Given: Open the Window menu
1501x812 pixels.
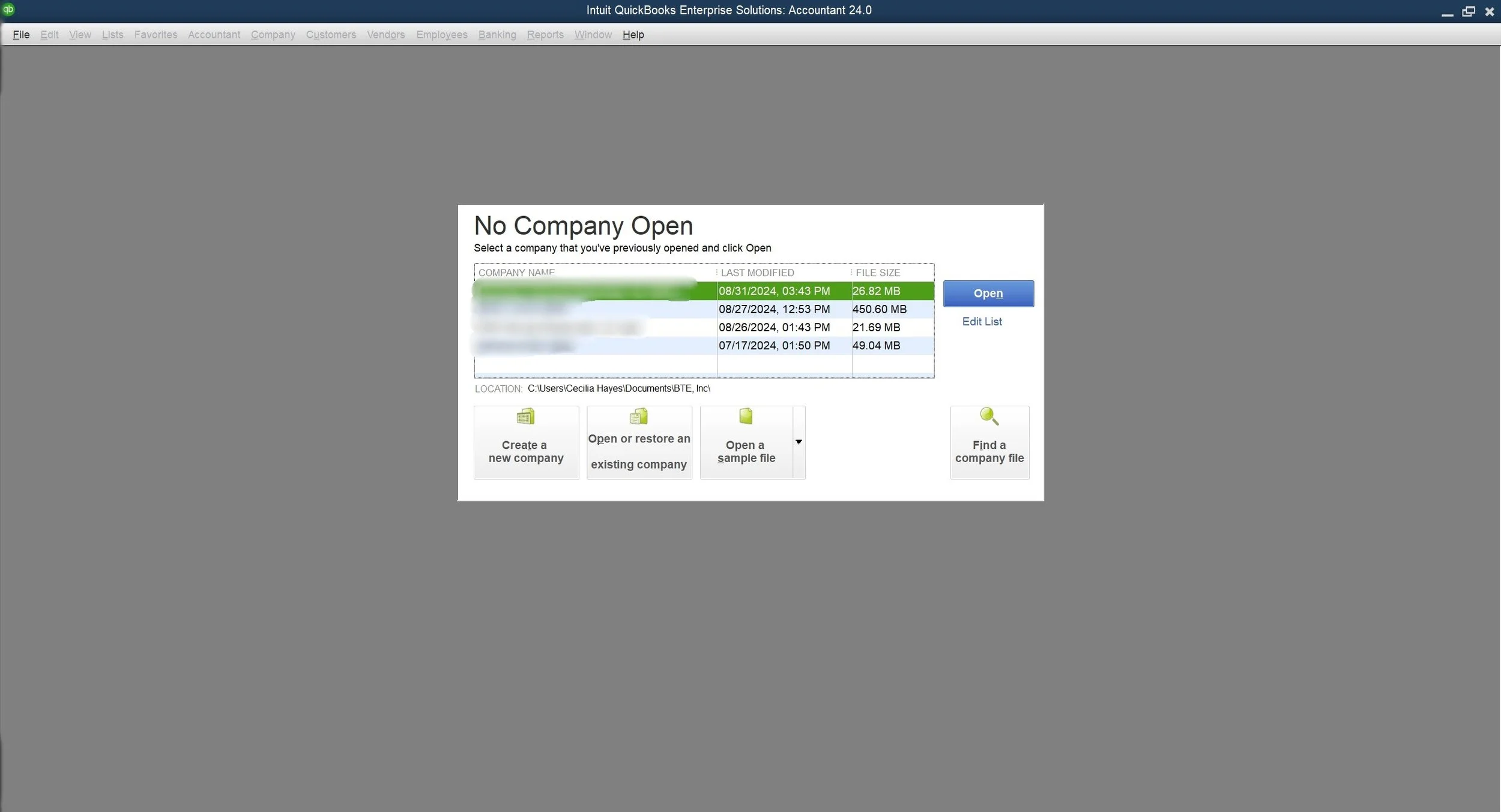Looking at the screenshot, I should (x=593, y=35).
